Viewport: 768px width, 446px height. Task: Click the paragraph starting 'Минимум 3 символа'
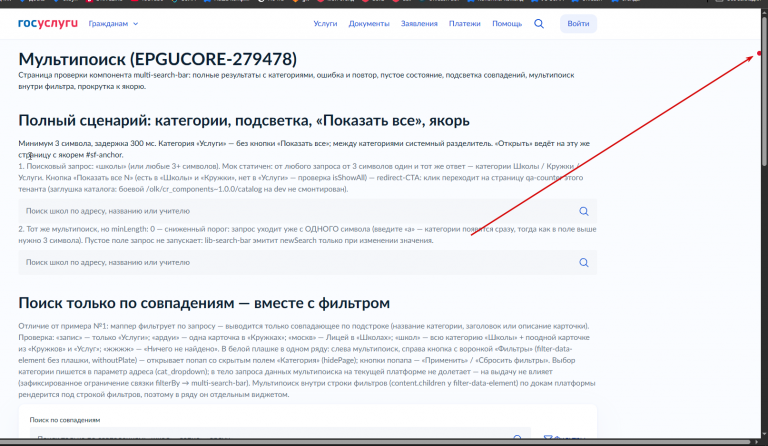tap(304, 149)
